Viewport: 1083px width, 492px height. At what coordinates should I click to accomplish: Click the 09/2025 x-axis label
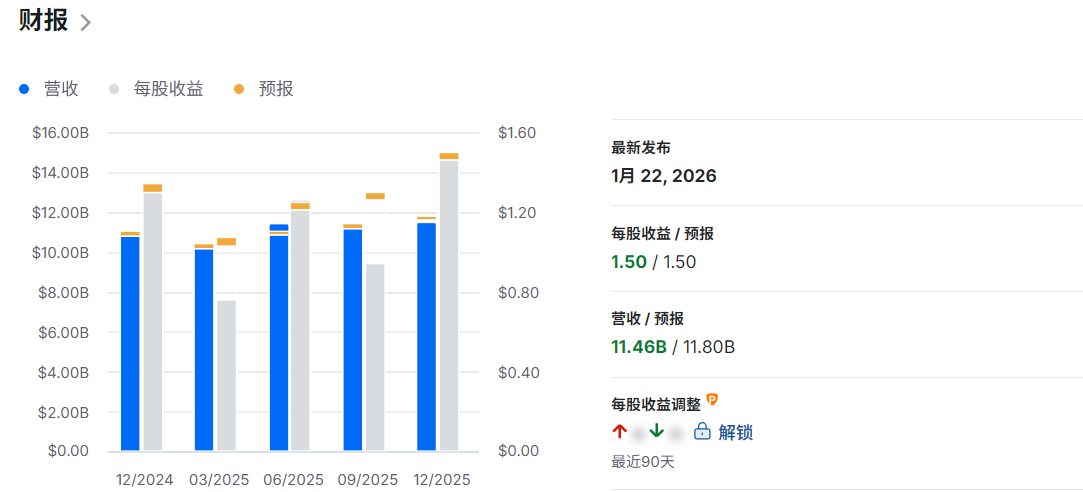pos(367,480)
